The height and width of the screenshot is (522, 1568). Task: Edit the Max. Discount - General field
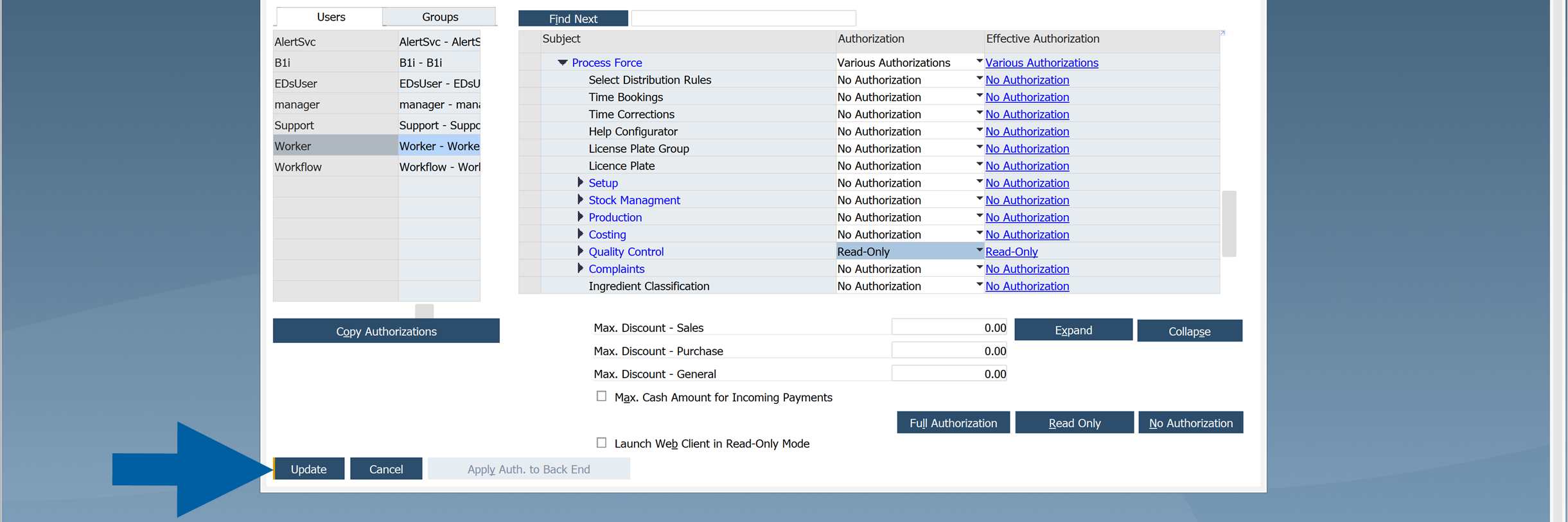coord(949,374)
